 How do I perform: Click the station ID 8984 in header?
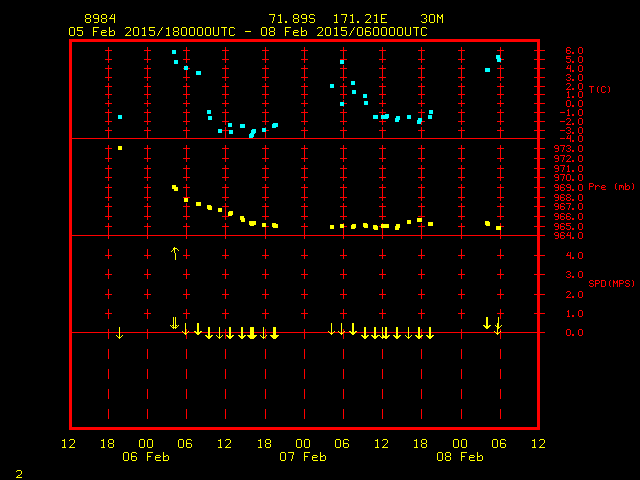point(100,19)
